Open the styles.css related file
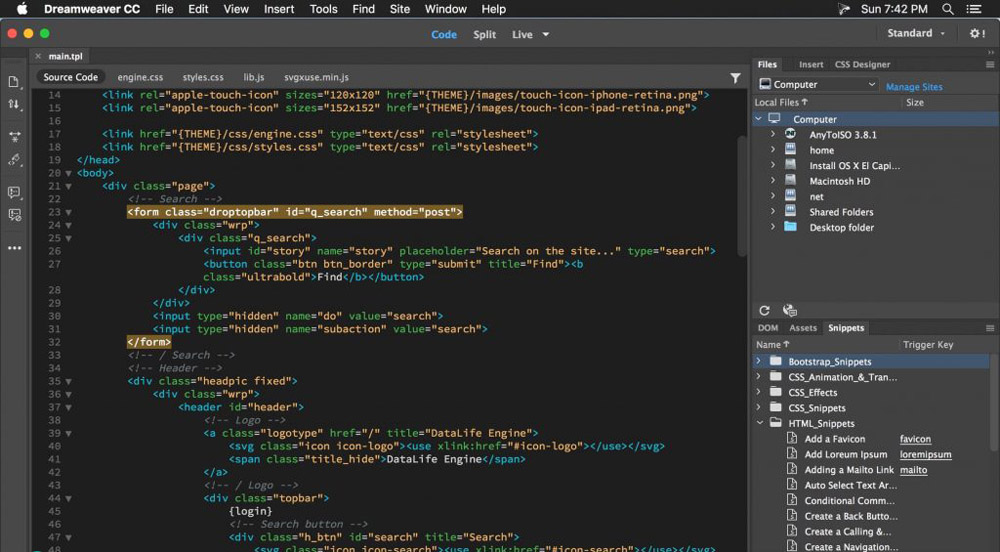 pos(203,77)
